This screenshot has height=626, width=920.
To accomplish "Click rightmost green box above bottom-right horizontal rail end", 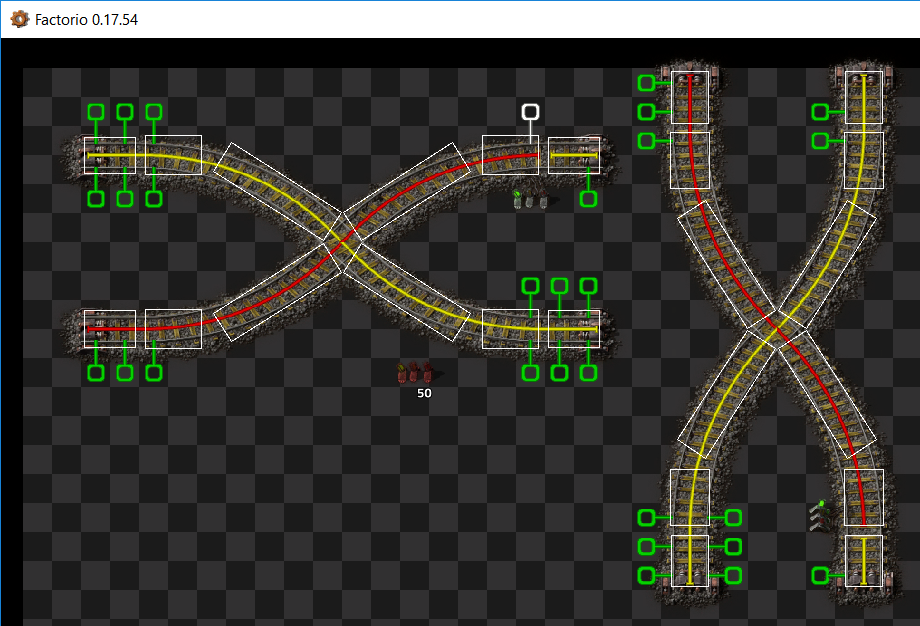I will pos(588,286).
